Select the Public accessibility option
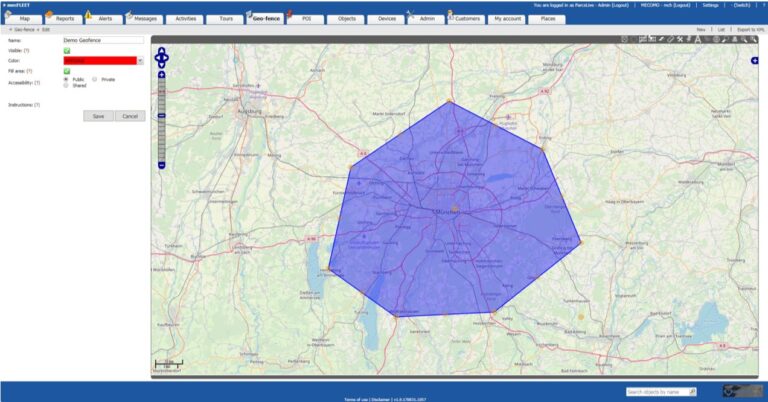768x402 pixels. pos(66,79)
